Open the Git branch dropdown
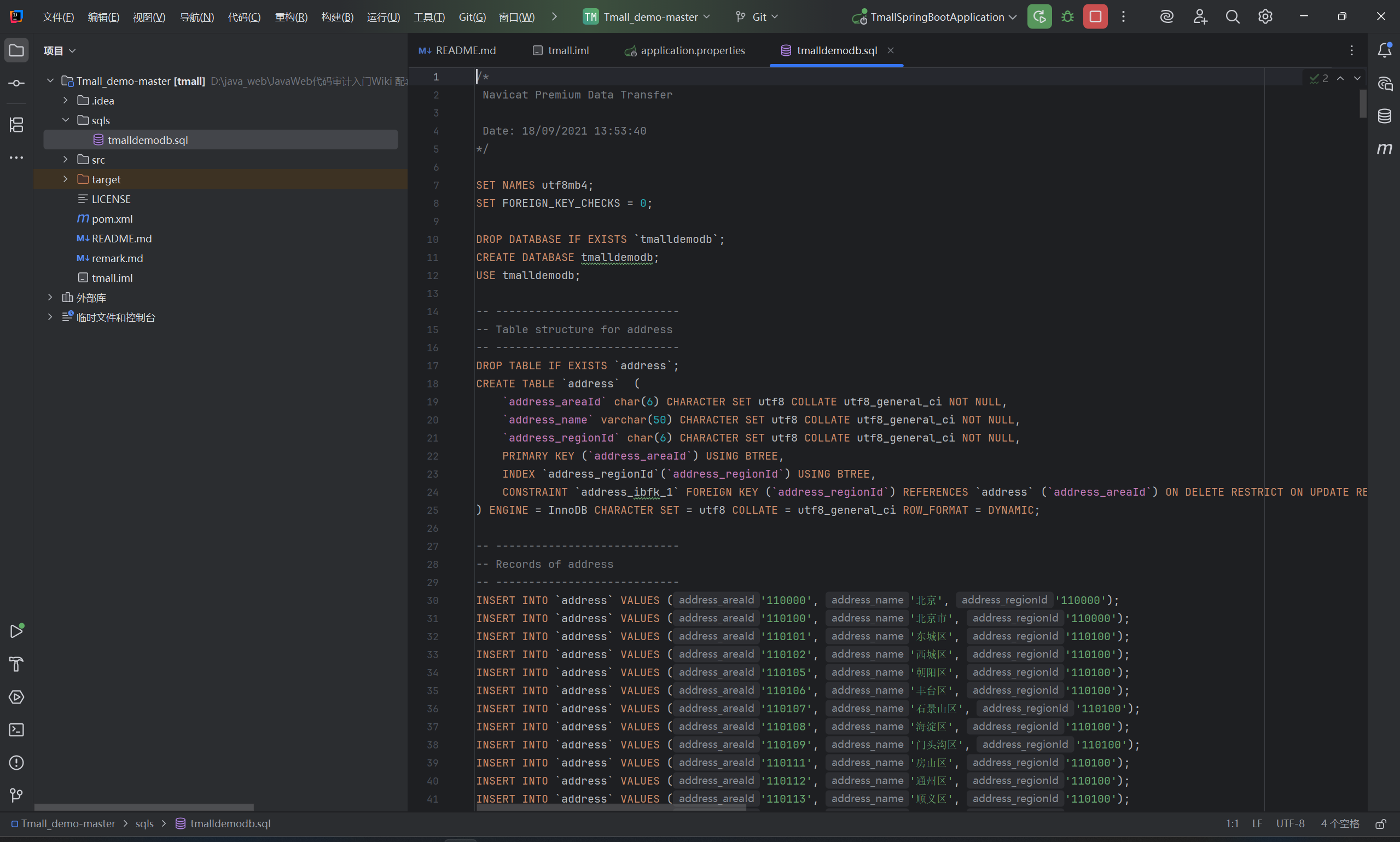The image size is (1400, 842). (757, 17)
